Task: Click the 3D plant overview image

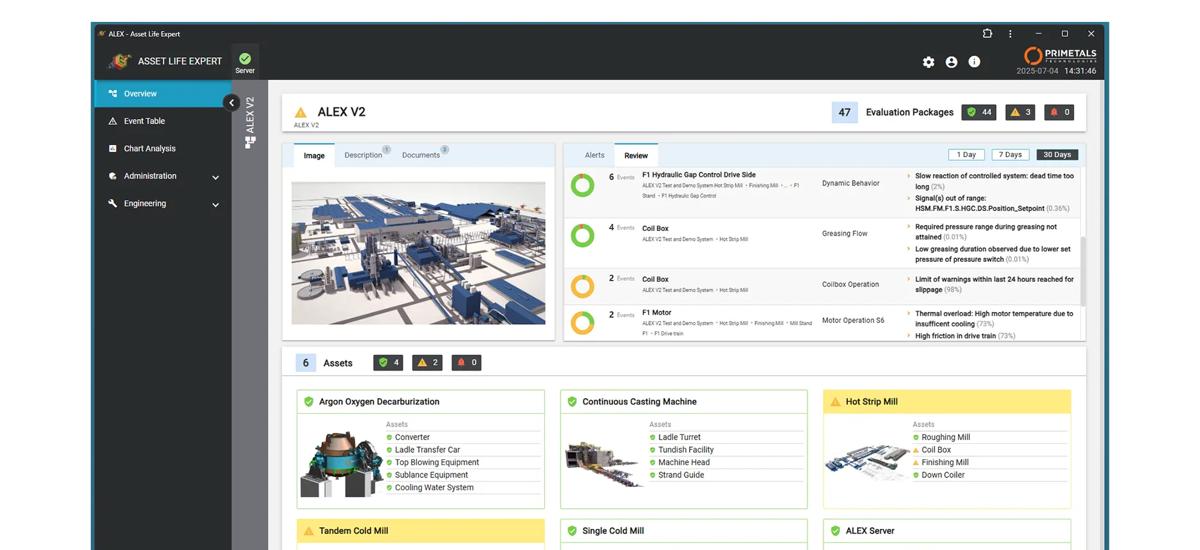Action: (x=418, y=252)
